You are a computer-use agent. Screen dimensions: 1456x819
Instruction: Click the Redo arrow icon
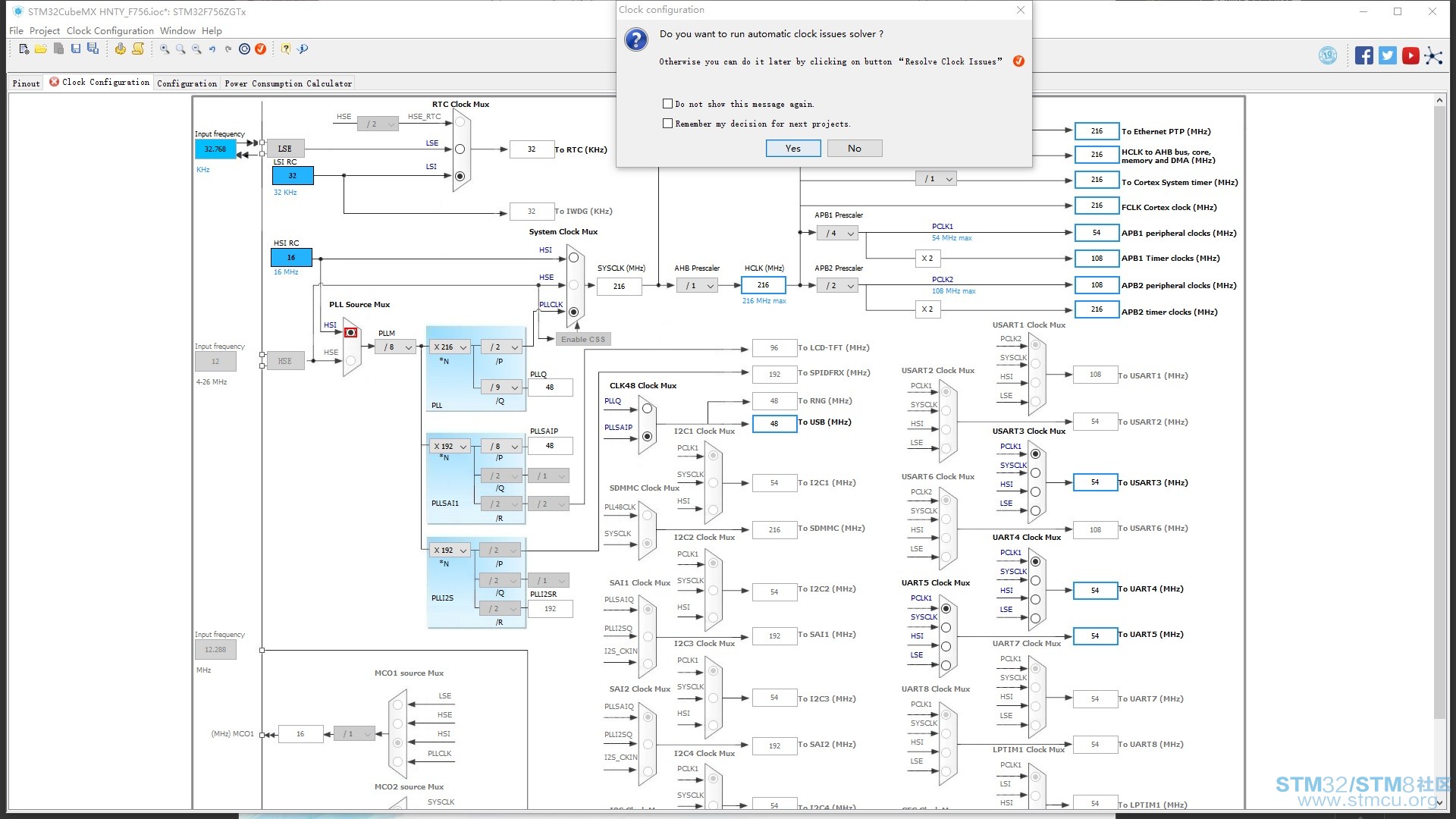[227, 49]
